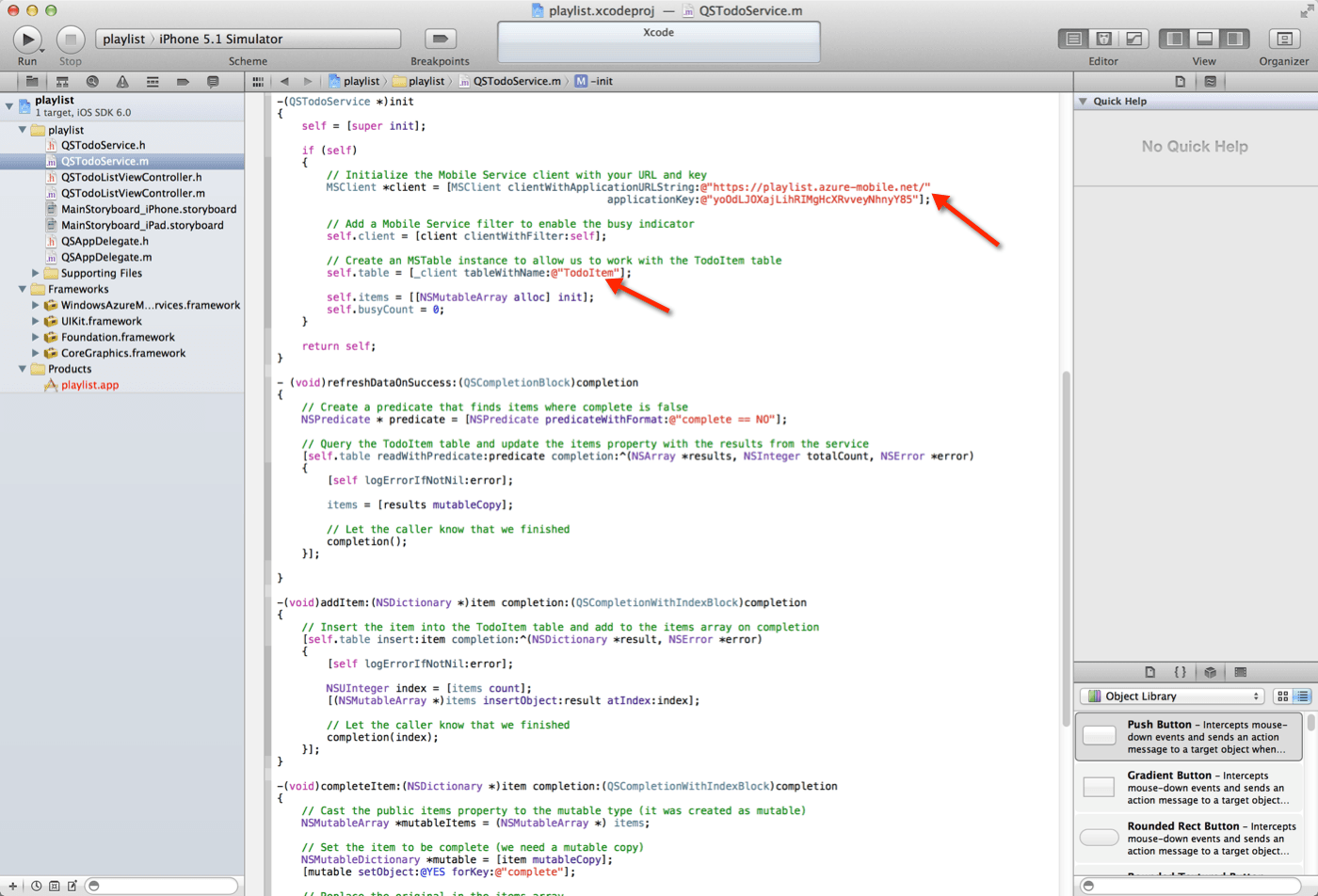
Task: Open the Search navigator
Action: click(x=90, y=81)
